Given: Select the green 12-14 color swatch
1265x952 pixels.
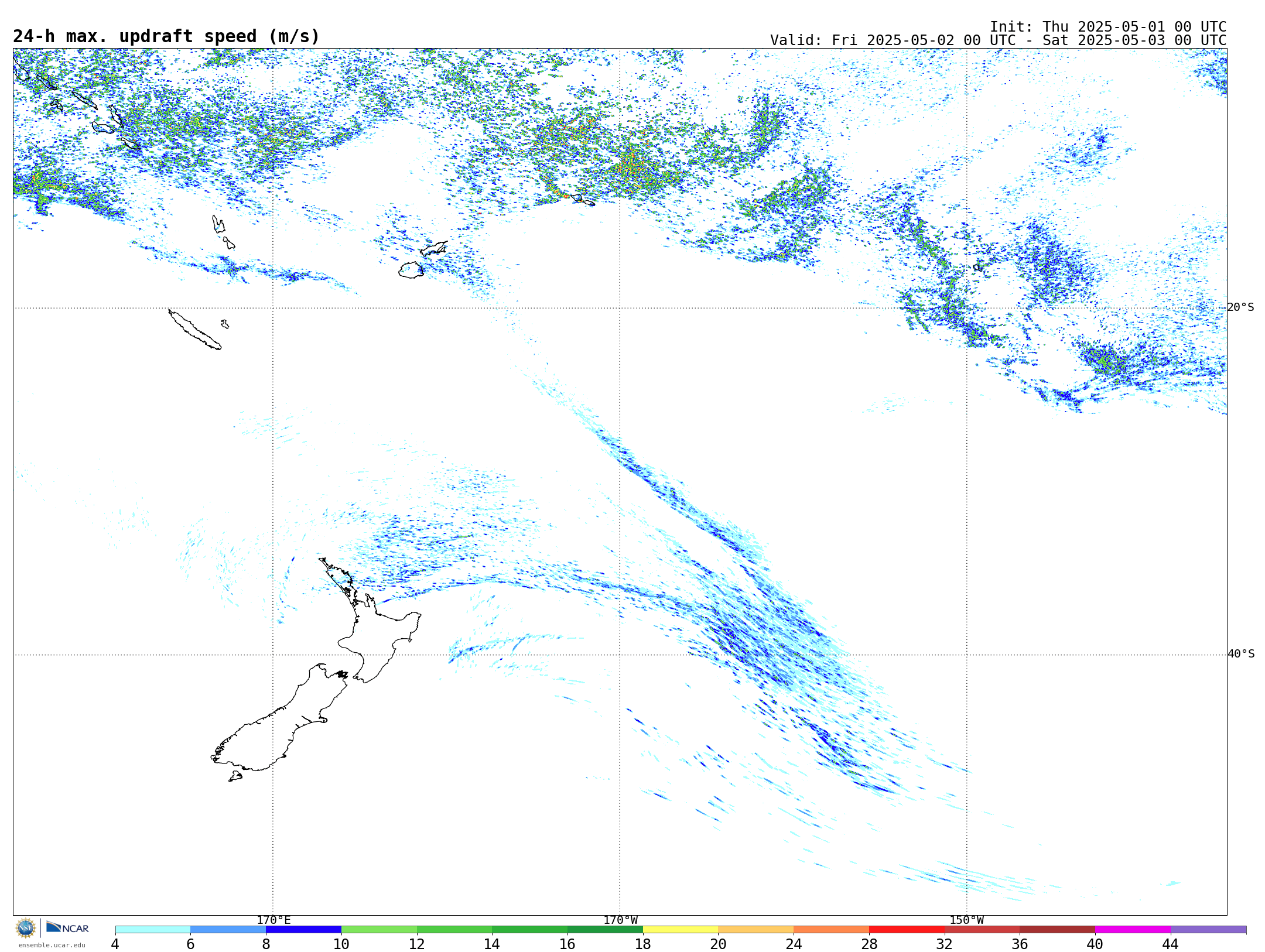Looking at the screenshot, I should [454, 930].
